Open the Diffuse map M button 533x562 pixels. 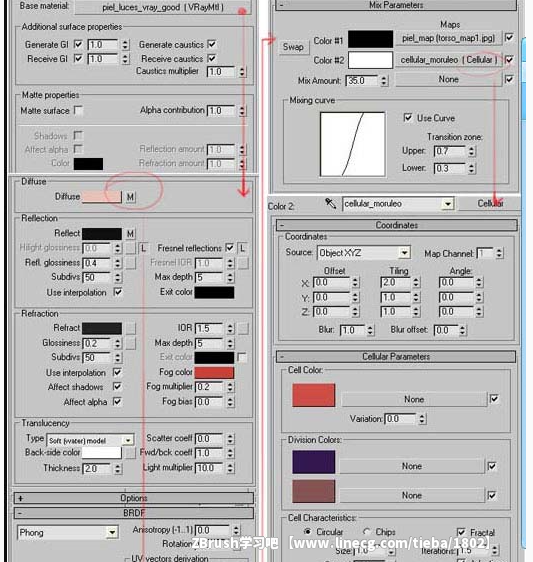(130, 197)
